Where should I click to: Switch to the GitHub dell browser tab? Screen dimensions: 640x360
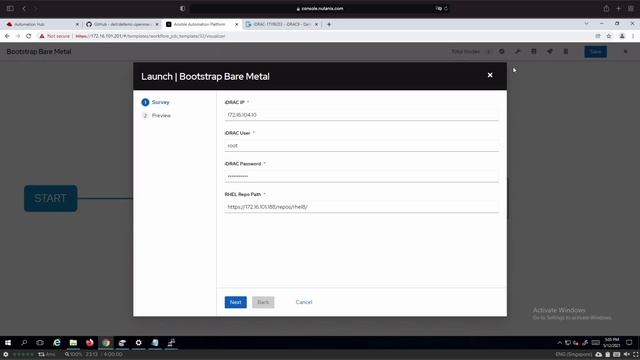coord(122,24)
